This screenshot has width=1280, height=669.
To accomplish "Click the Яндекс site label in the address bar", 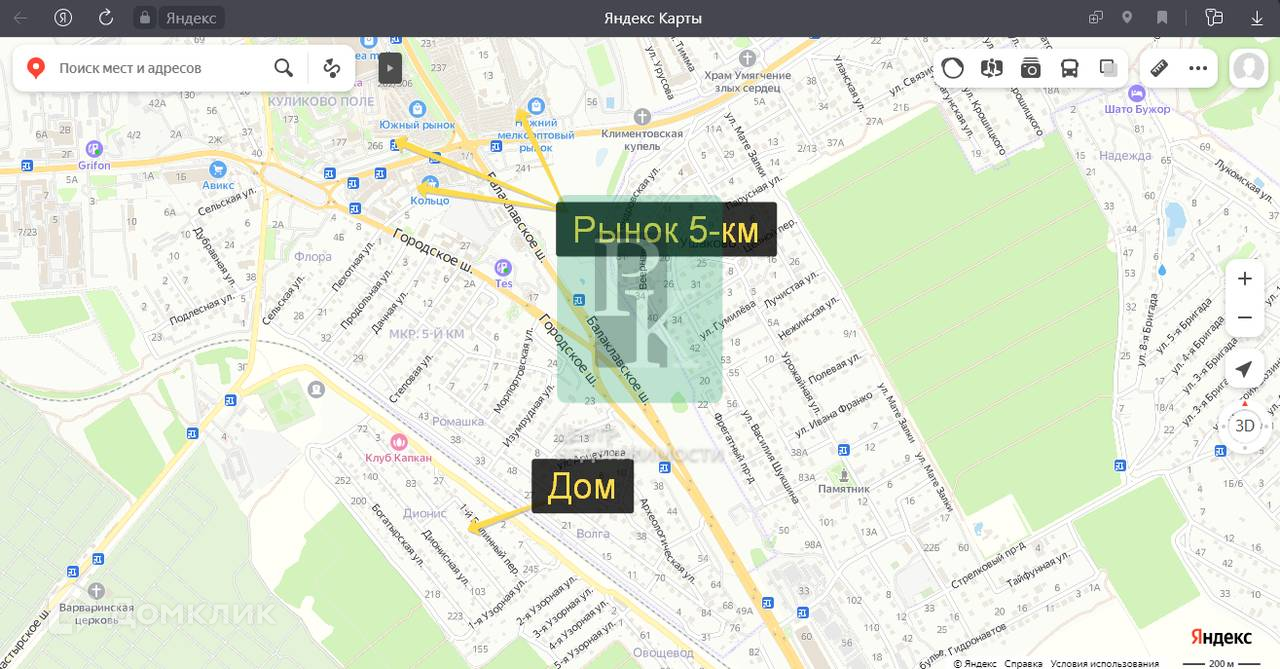I will point(192,18).
